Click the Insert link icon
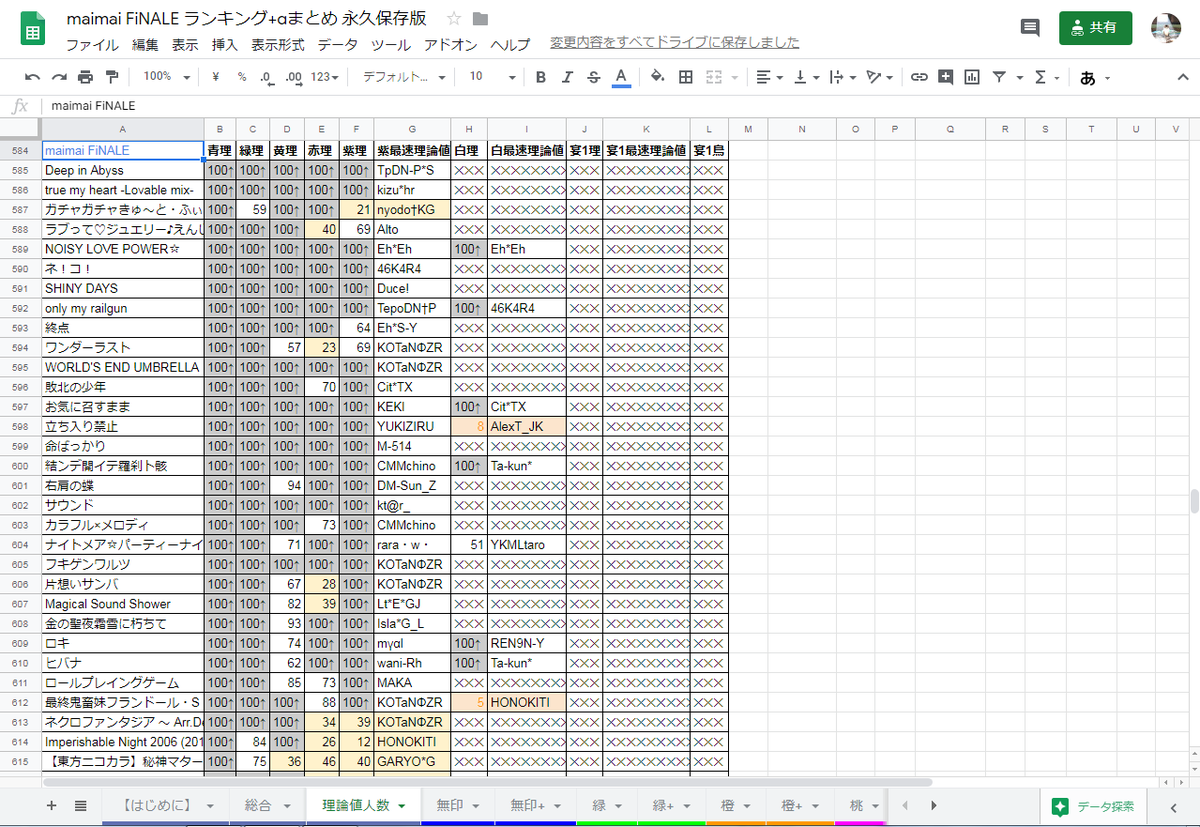Screen dimensions: 1200x827 tap(918, 77)
